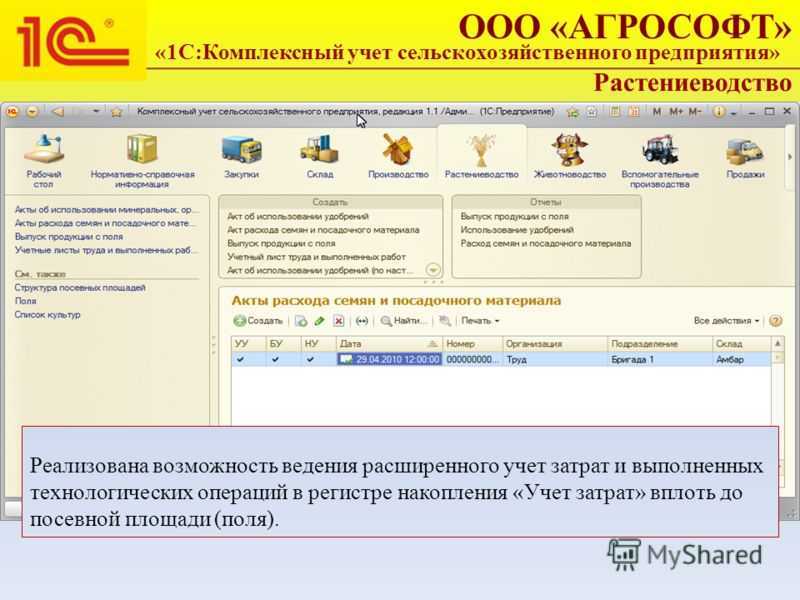Click the calendar icon in the title bar
Image resolution: width=800 pixels, height=600 pixels.
tap(634, 111)
